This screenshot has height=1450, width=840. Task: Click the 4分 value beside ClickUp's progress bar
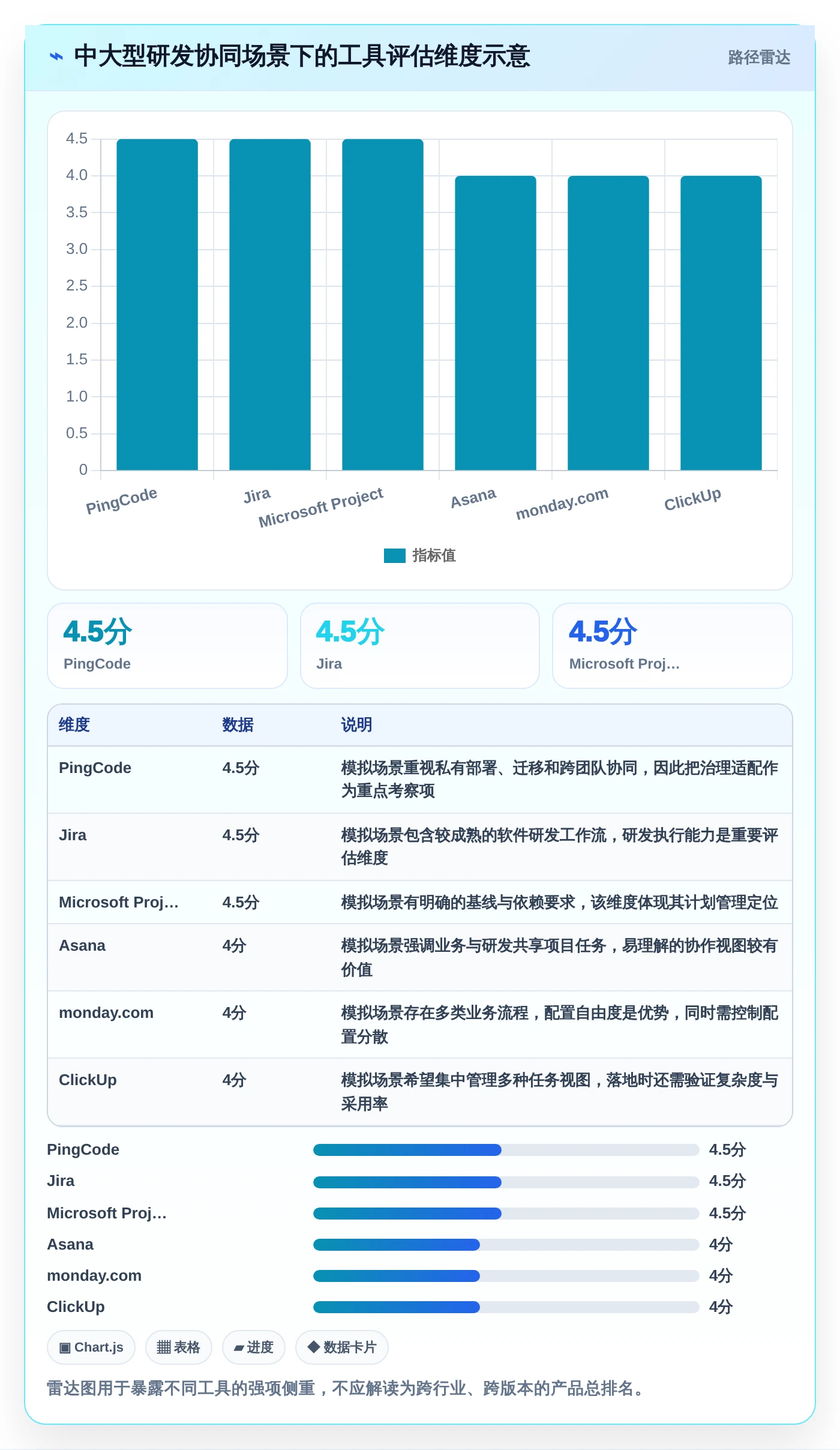721,1307
